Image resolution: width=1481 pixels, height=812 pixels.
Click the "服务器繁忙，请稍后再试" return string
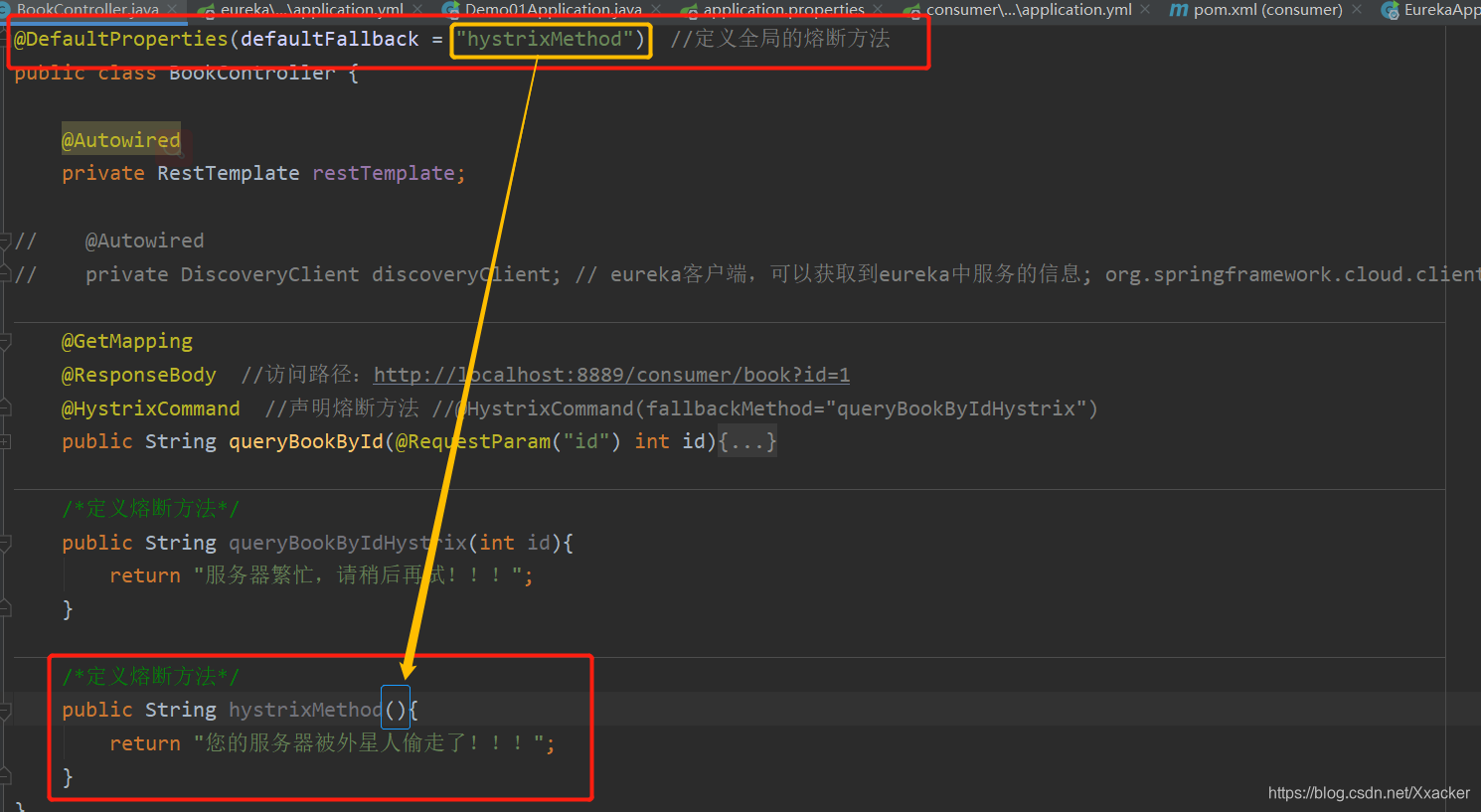[x=358, y=575]
